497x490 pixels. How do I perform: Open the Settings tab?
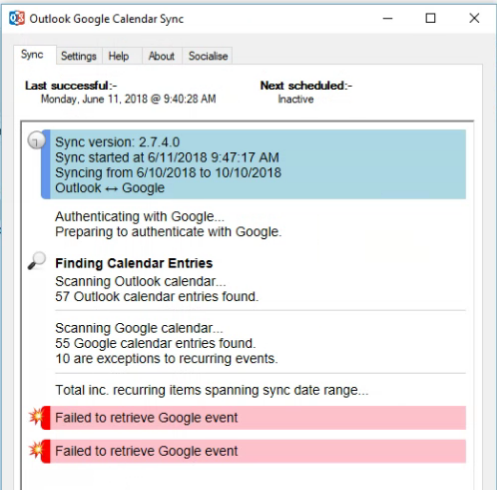click(x=79, y=56)
